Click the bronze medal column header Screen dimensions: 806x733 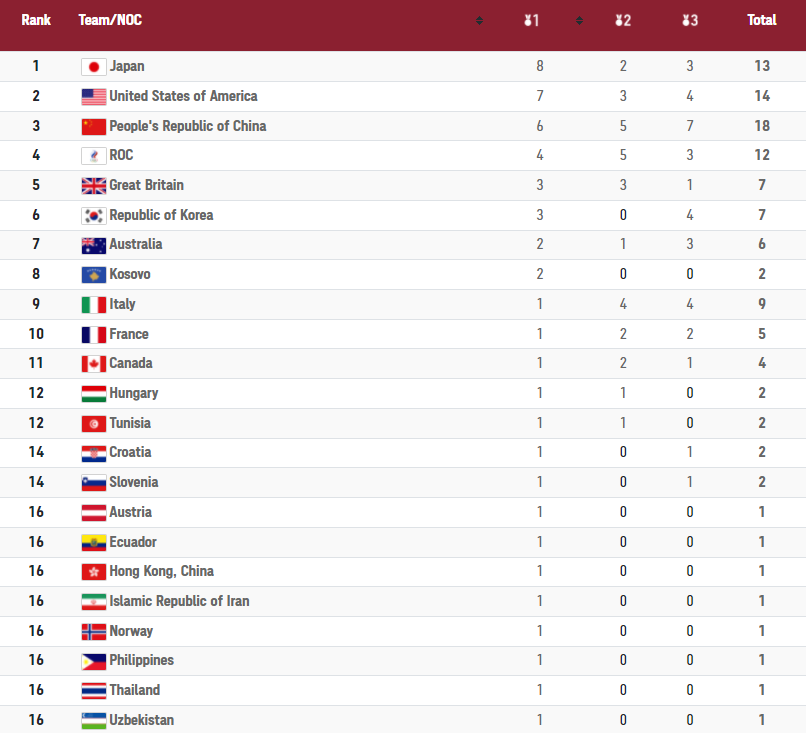[x=690, y=21]
